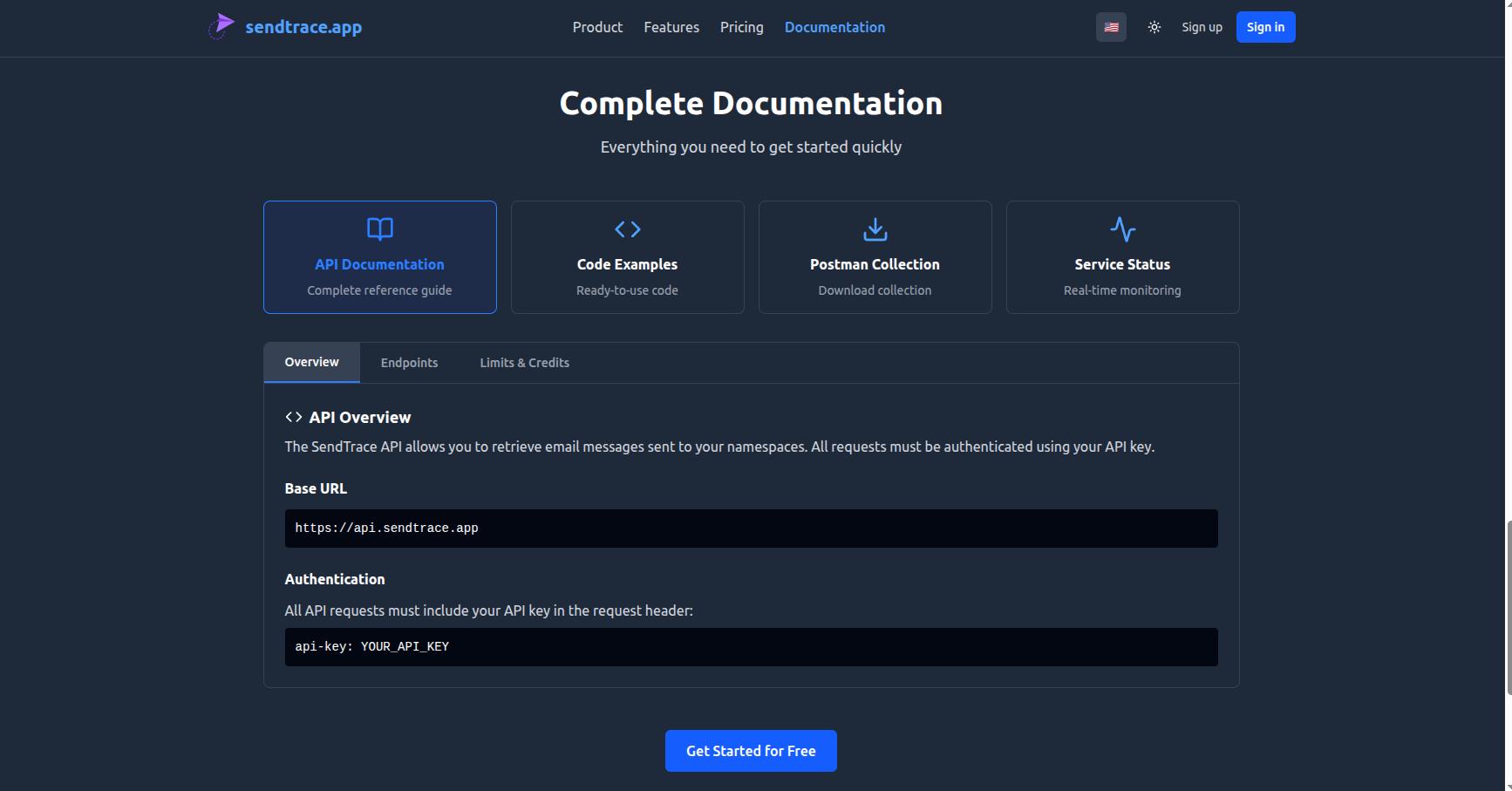Click the Sign up link
Image resolution: width=1512 pixels, height=791 pixels.
(x=1202, y=27)
